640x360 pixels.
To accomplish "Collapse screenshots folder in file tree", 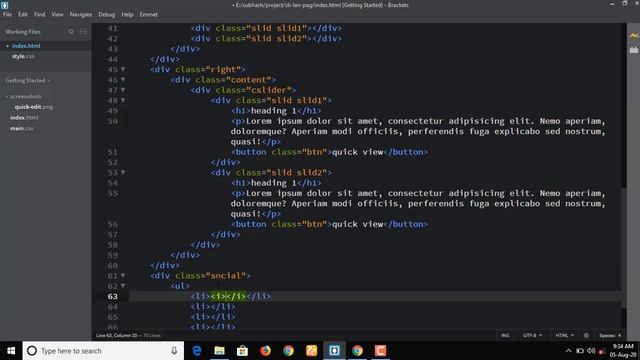I will pos(7,97).
